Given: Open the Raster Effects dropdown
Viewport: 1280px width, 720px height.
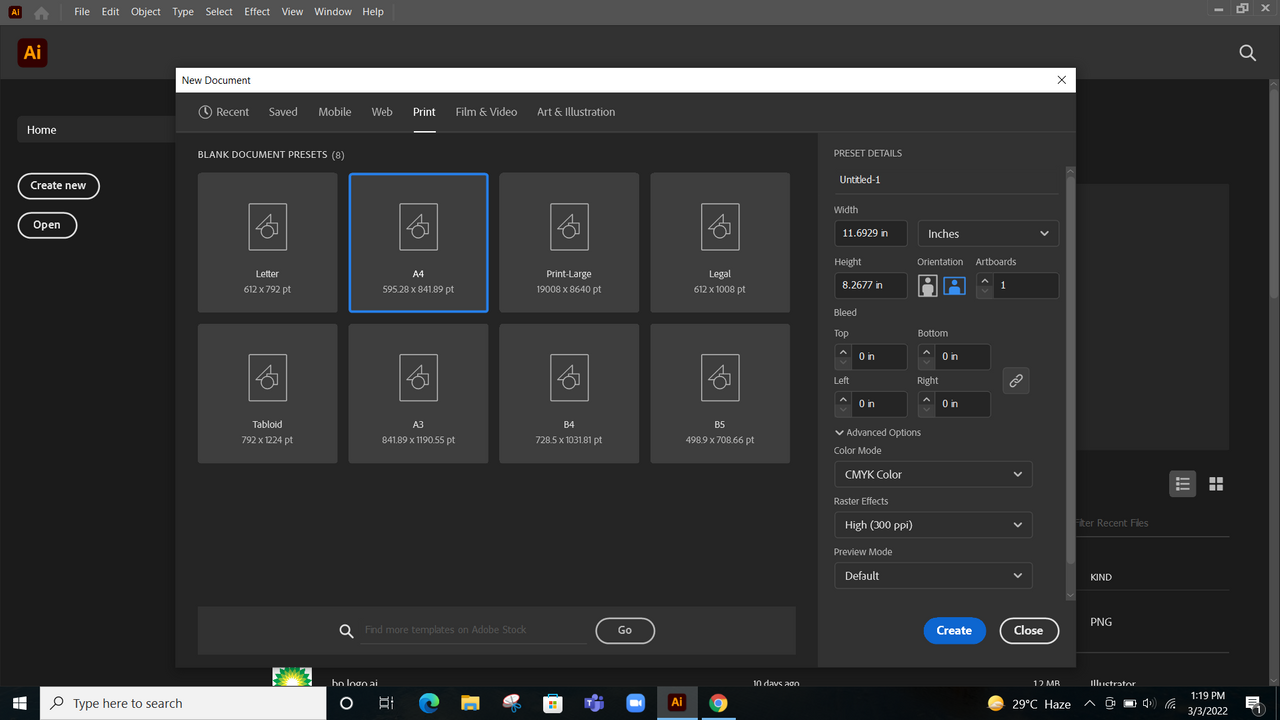Looking at the screenshot, I should click(x=933, y=525).
